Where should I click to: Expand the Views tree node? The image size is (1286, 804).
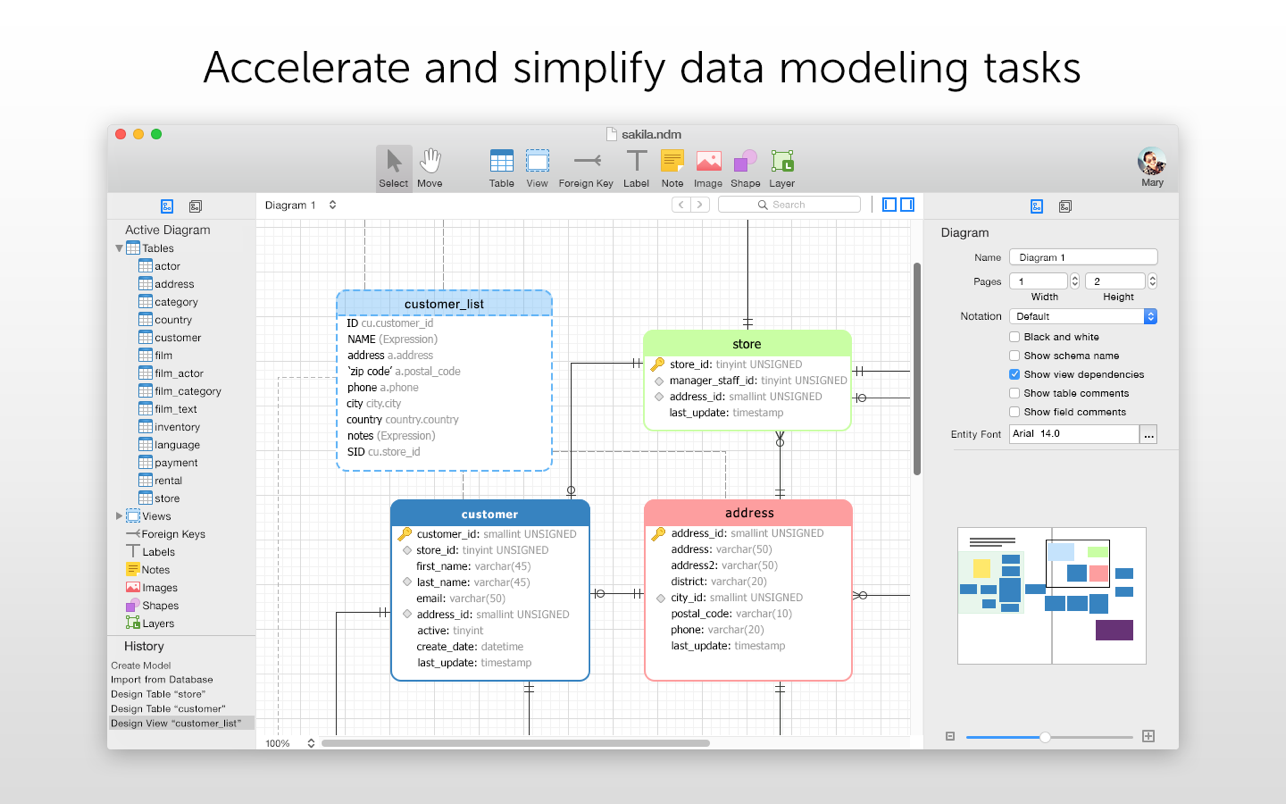(x=119, y=516)
